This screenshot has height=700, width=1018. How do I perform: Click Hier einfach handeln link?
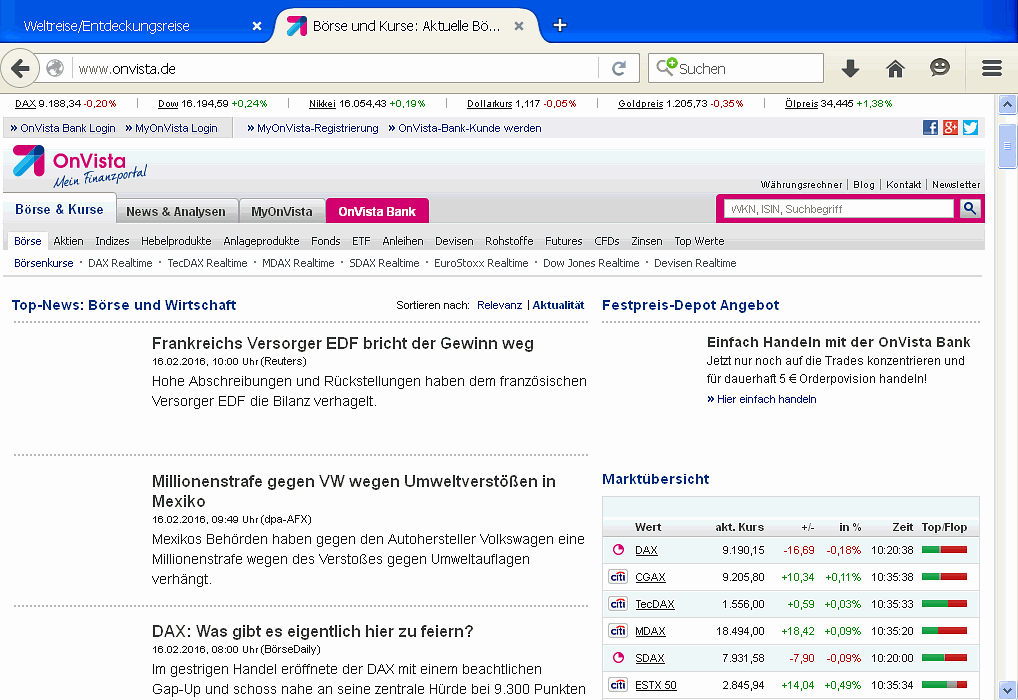[x=766, y=399]
